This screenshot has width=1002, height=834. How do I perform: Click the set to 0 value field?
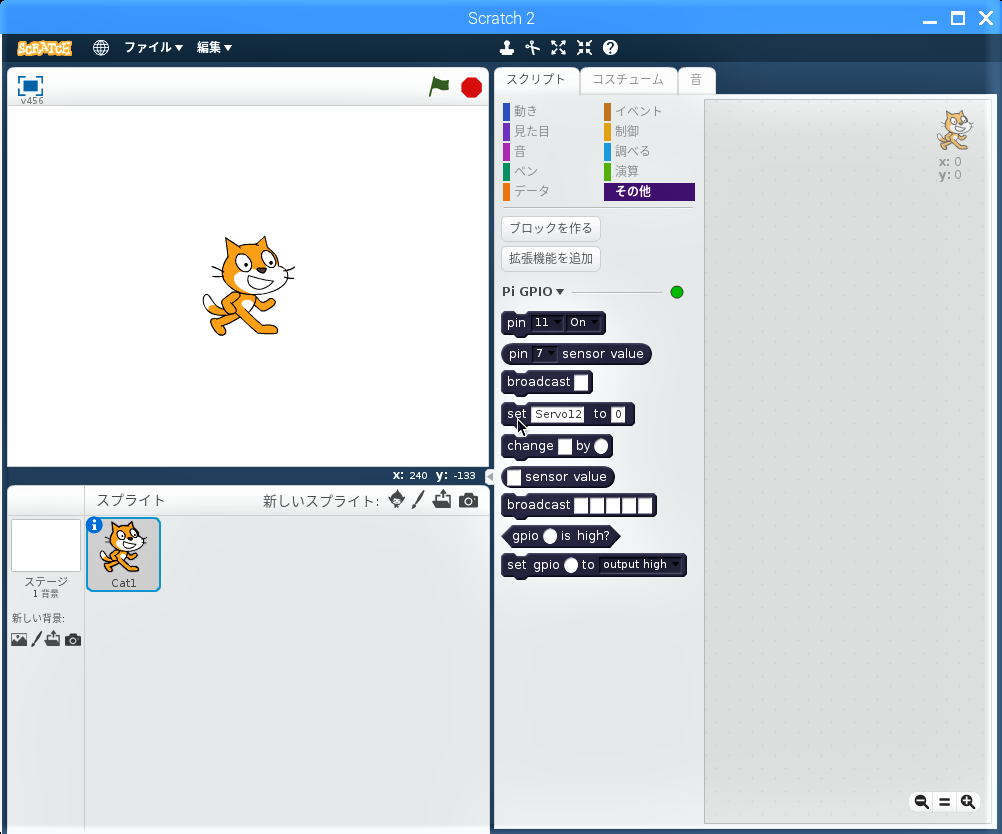click(618, 414)
